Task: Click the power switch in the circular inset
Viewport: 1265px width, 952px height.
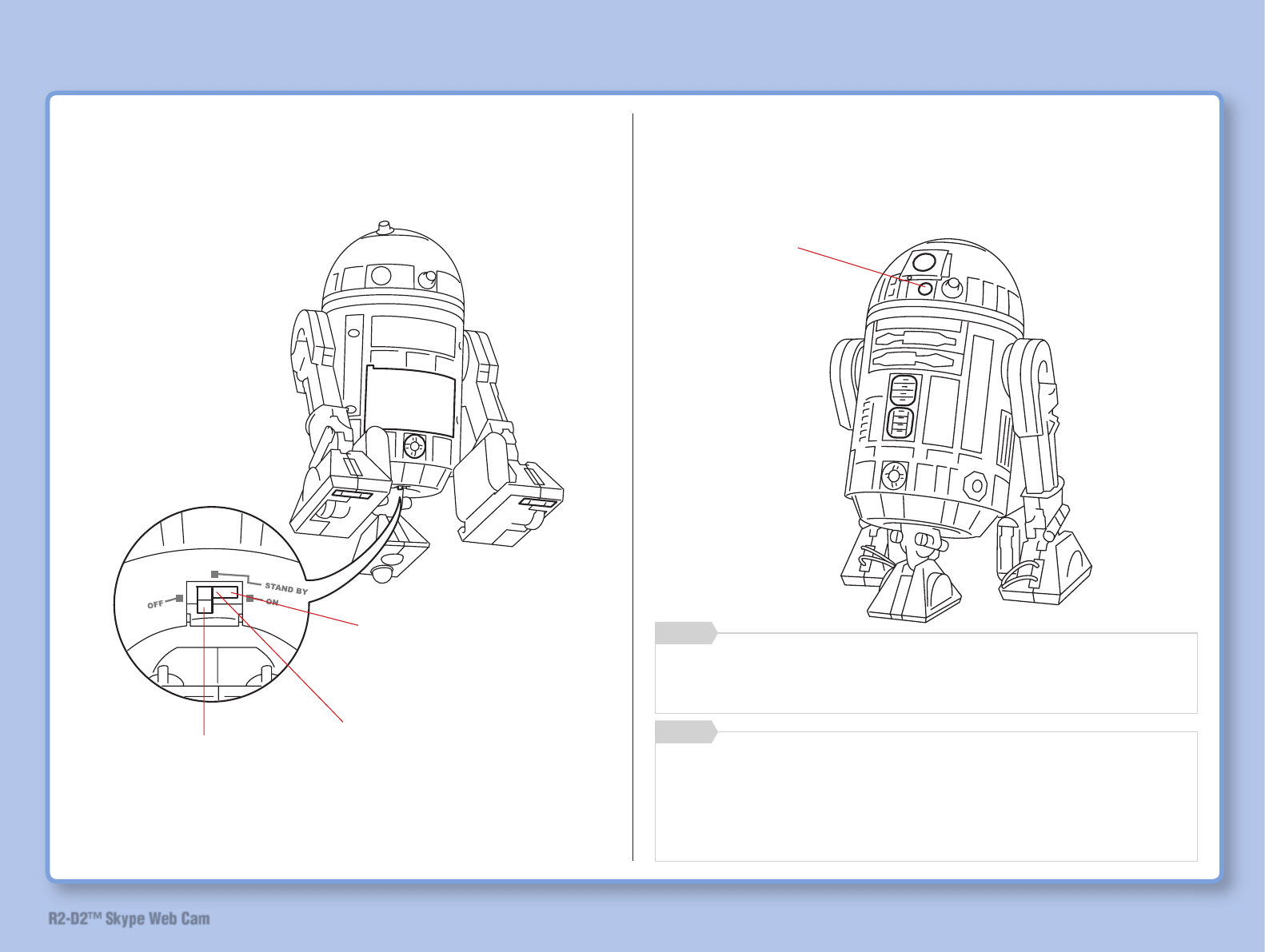Action: (216, 598)
